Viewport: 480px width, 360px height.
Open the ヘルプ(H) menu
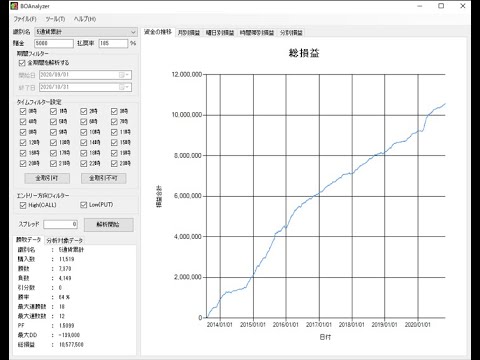pos(85,19)
